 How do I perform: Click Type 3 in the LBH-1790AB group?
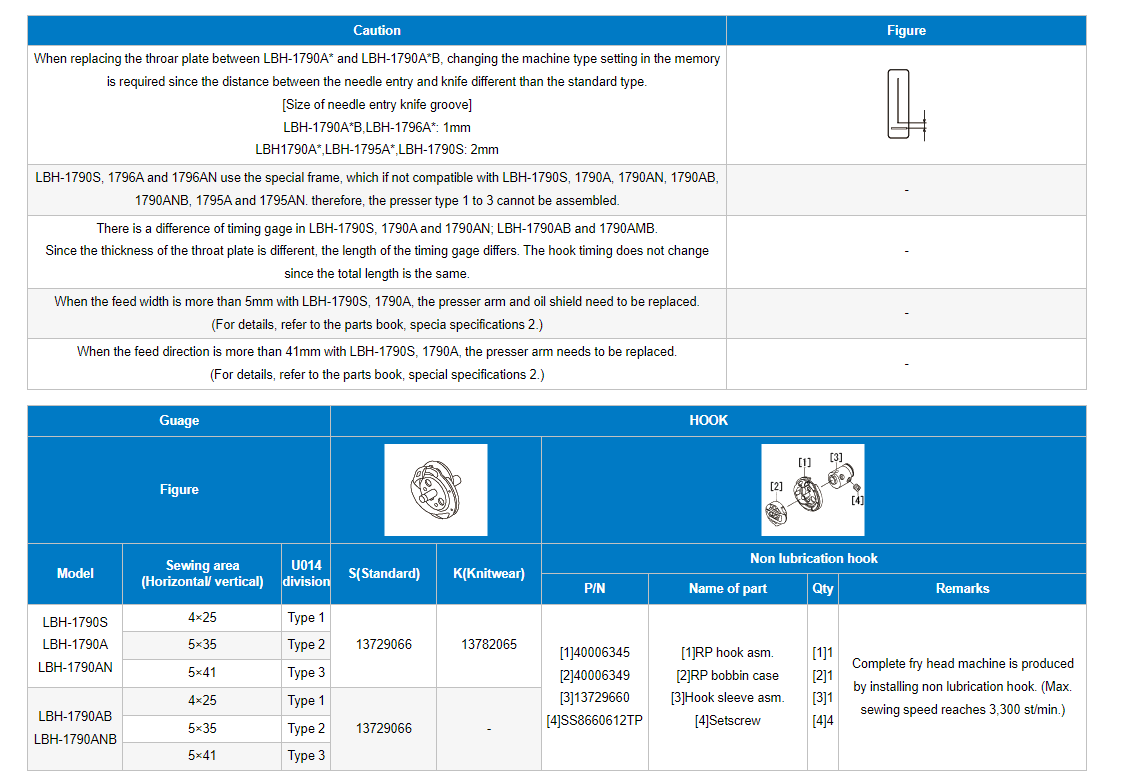click(x=306, y=756)
